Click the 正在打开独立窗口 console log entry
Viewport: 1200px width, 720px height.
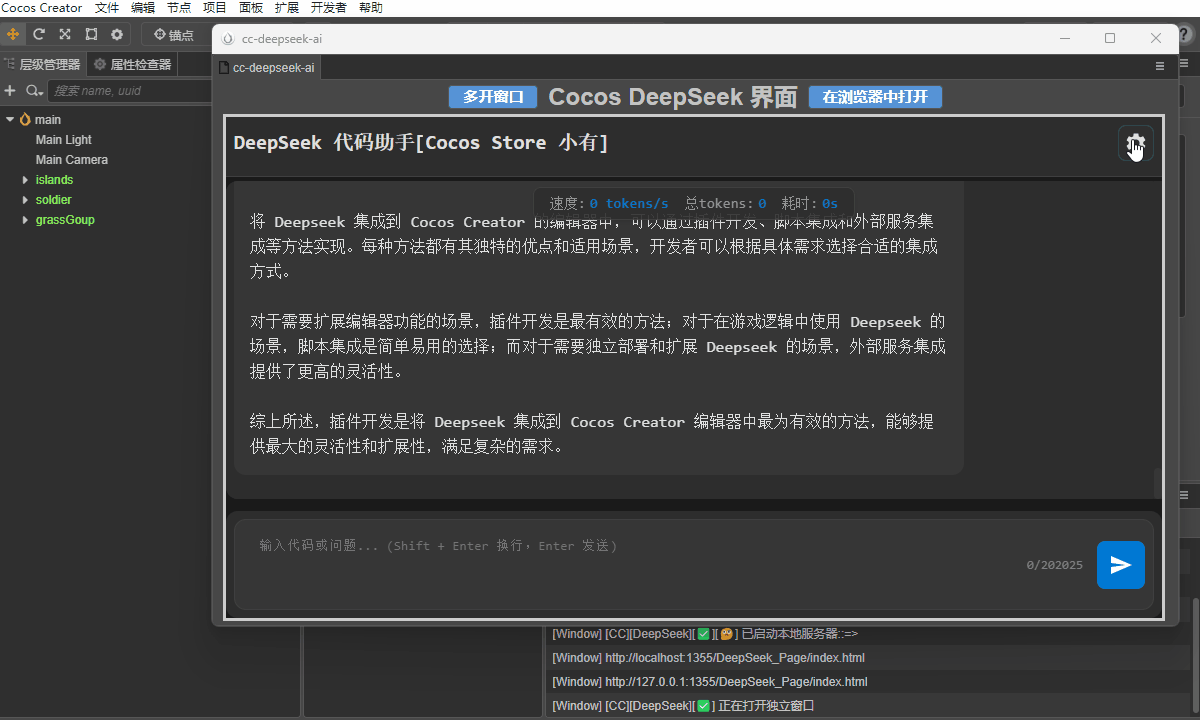point(683,706)
